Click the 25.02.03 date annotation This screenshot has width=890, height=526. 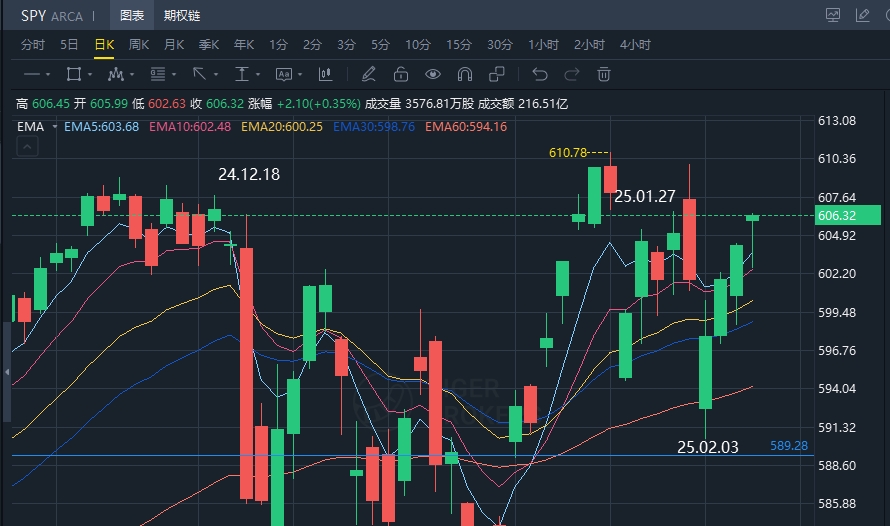click(708, 447)
